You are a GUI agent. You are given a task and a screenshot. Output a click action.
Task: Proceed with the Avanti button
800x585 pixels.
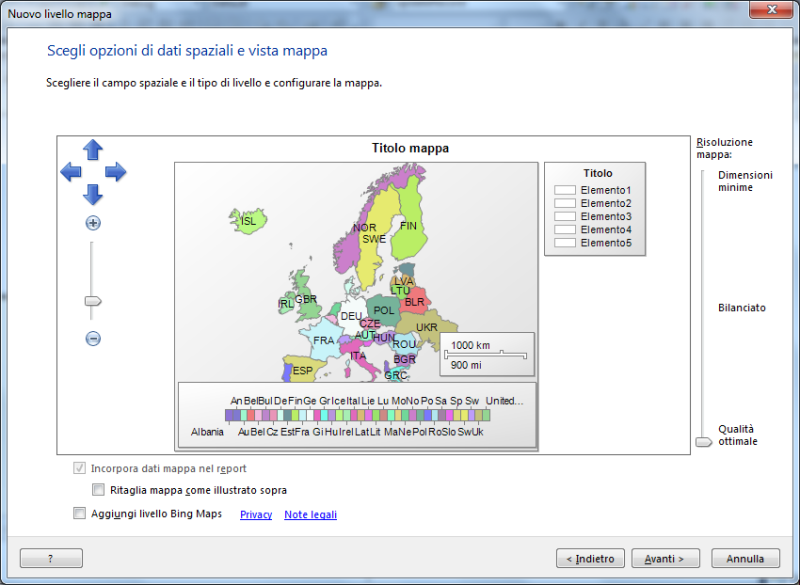click(665, 558)
